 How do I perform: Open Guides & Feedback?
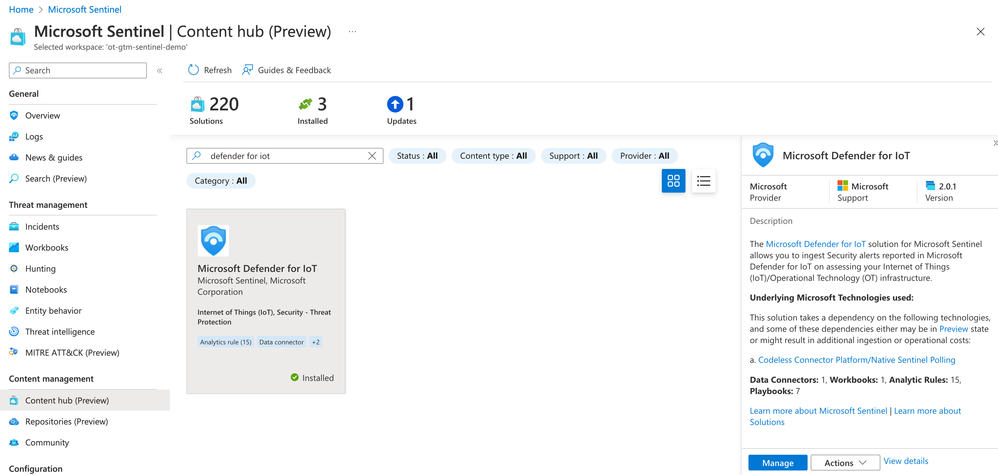(286, 70)
